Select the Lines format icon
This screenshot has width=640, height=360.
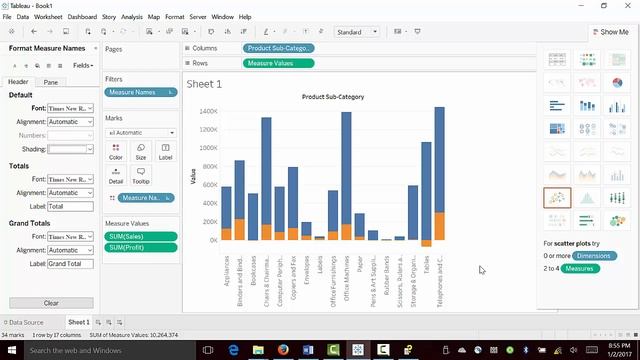60,66
